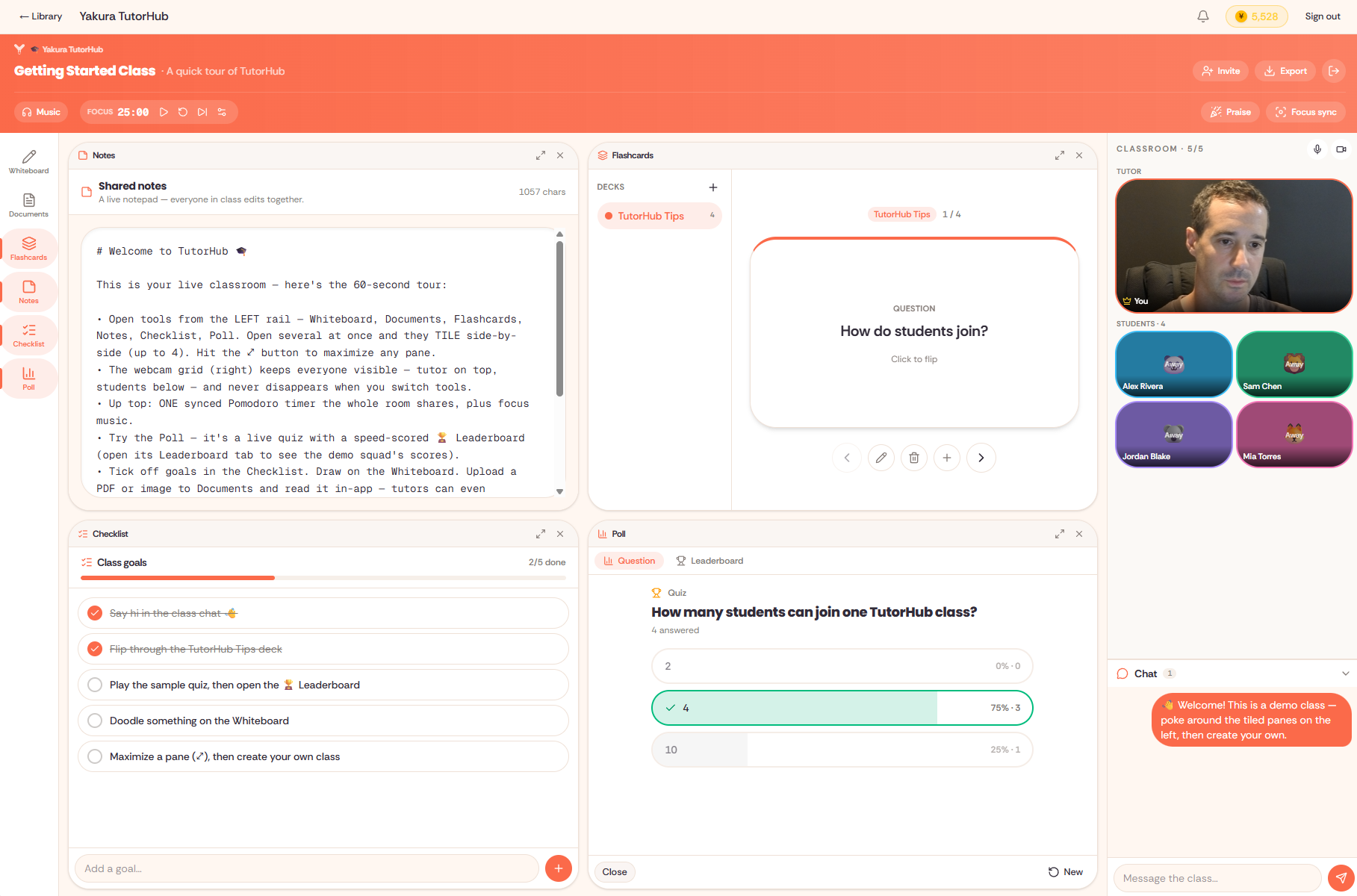Select the Question tab in Poll
Screen dimensions: 1357x896
pos(629,561)
